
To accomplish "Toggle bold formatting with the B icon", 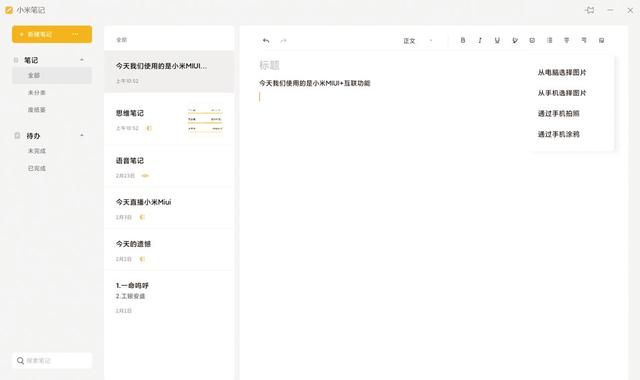I will pos(462,40).
